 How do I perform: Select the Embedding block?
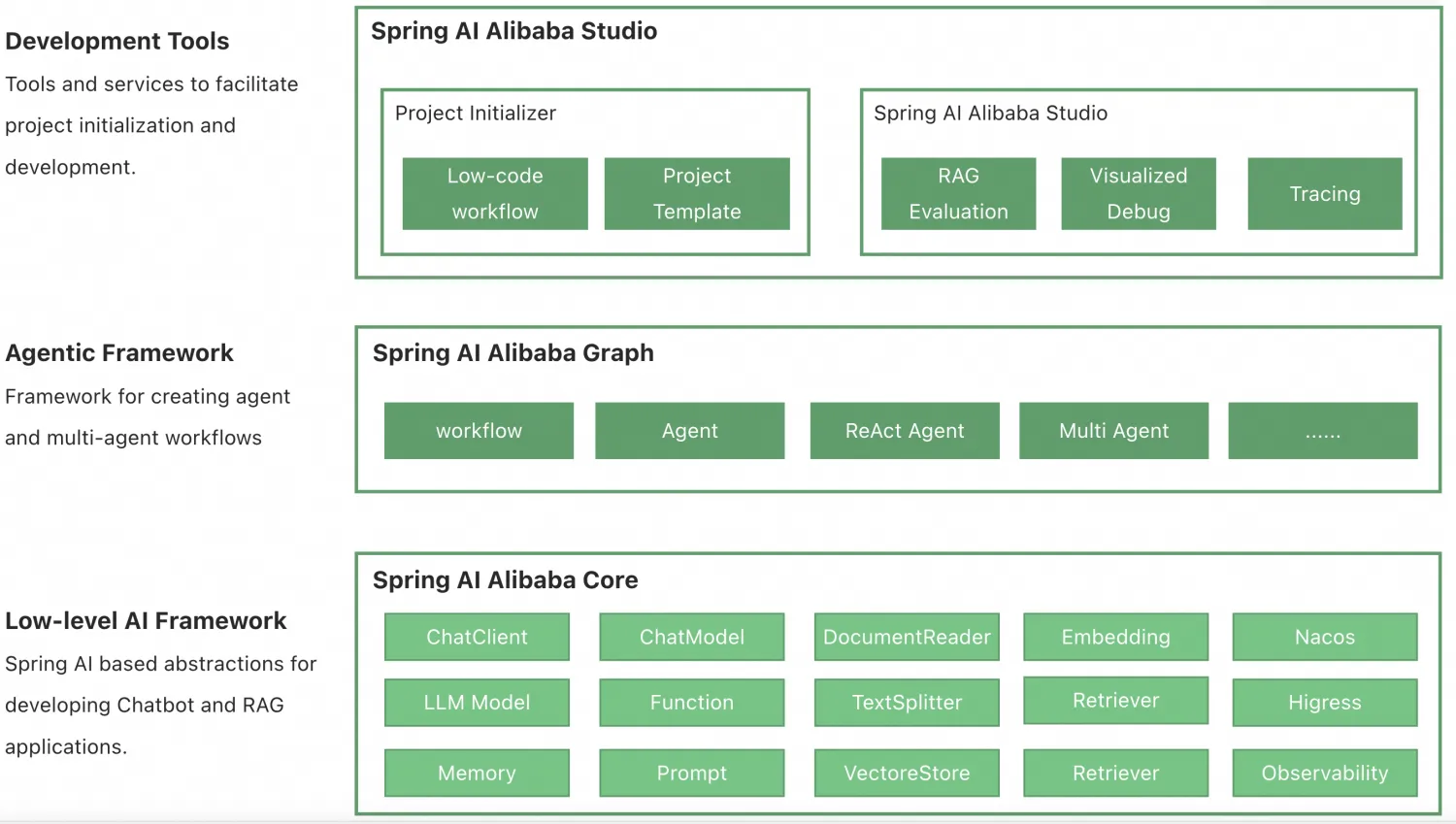[x=1115, y=637]
